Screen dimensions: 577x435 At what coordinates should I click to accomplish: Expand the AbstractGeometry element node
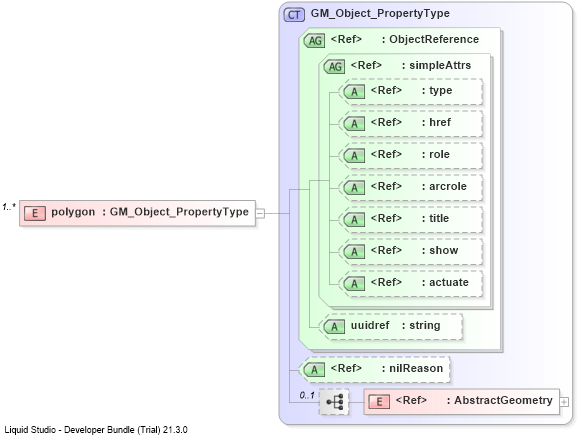click(564, 402)
